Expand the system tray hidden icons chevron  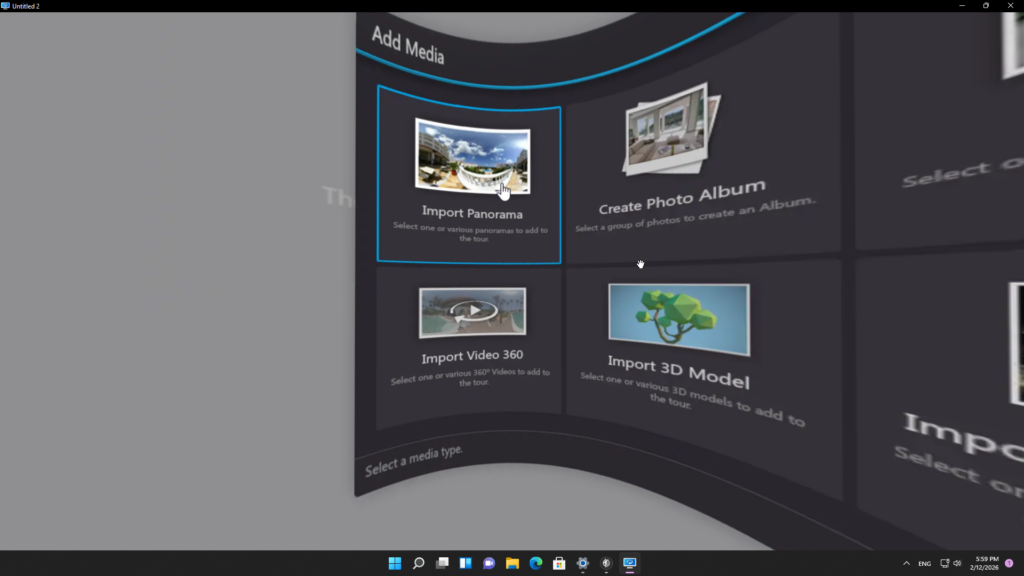(906, 563)
